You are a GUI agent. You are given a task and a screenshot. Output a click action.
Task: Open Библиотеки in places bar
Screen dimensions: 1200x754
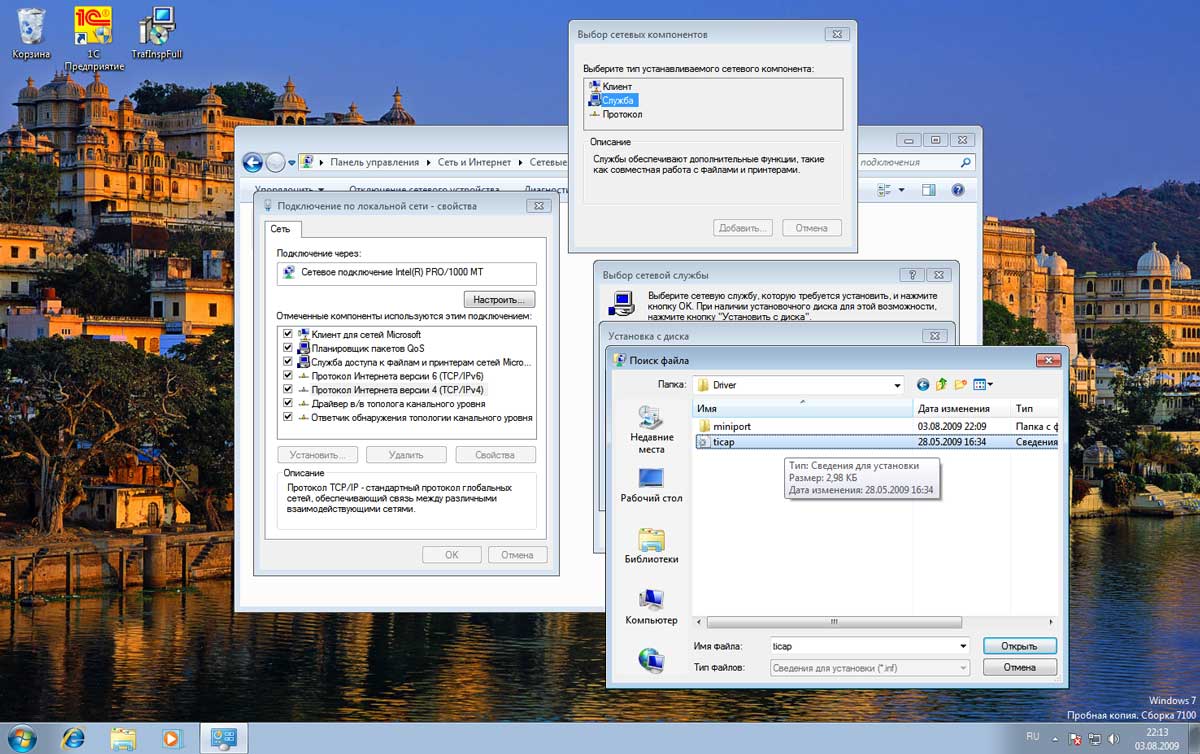[651, 547]
